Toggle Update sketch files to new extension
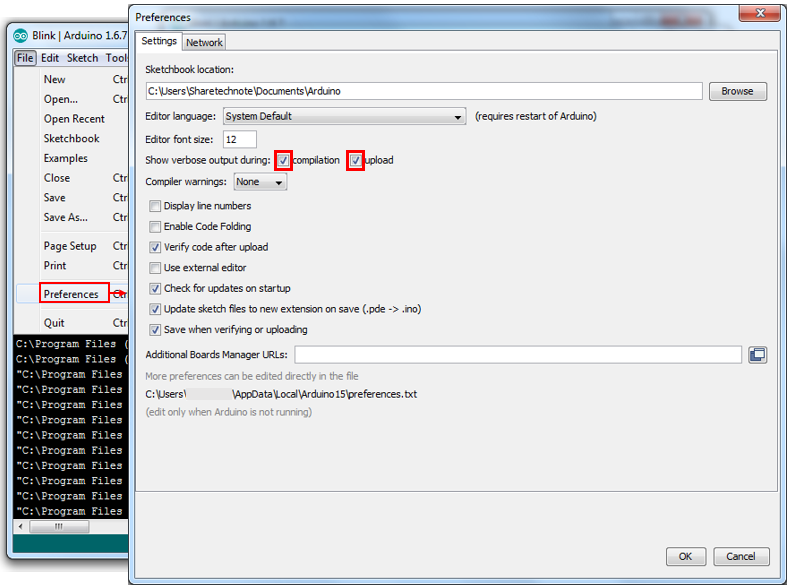789x588 pixels. (x=155, y=309)
